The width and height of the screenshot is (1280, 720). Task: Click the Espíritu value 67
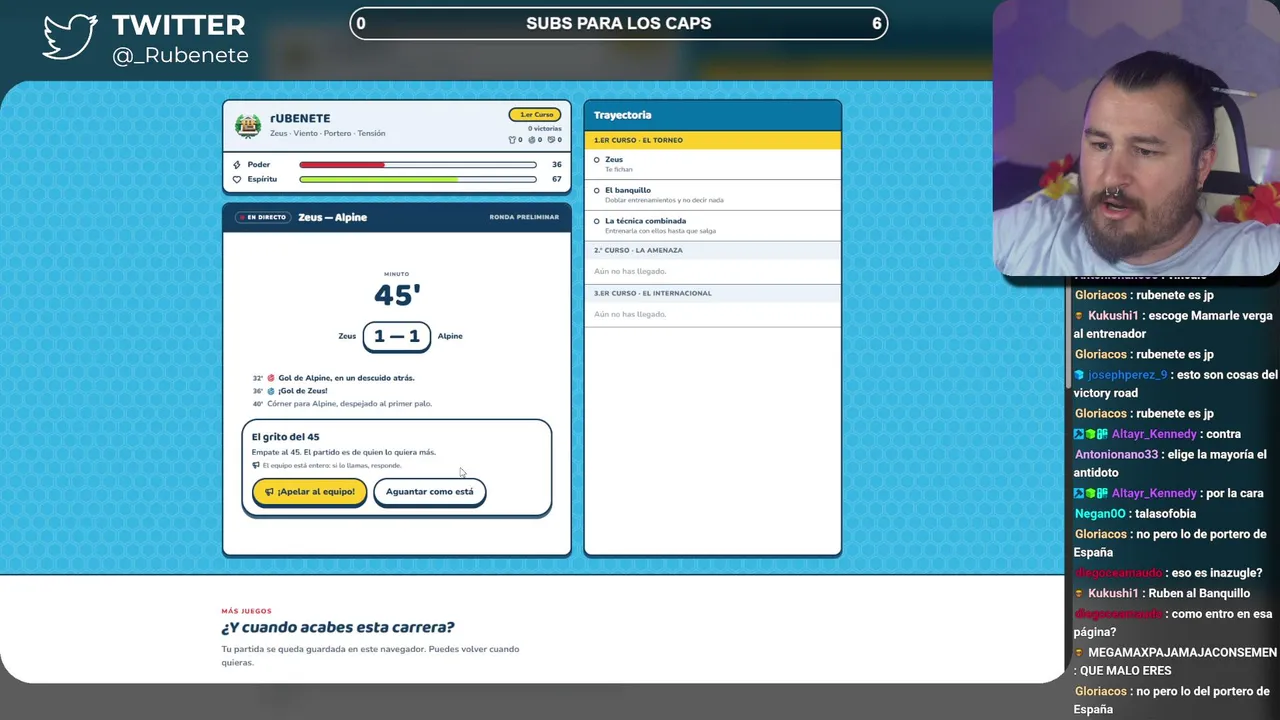[x=557, y=180]
